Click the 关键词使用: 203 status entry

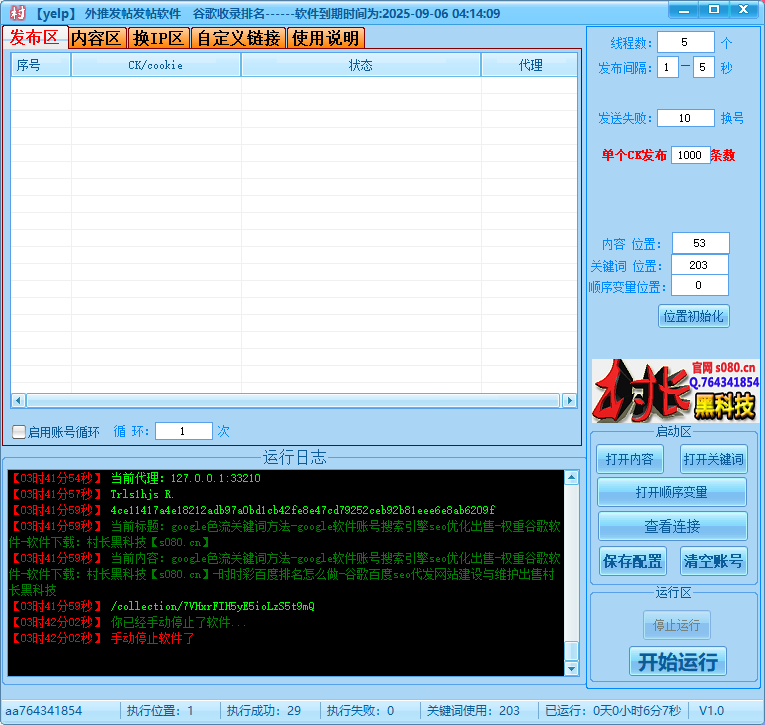coord(473,711)
